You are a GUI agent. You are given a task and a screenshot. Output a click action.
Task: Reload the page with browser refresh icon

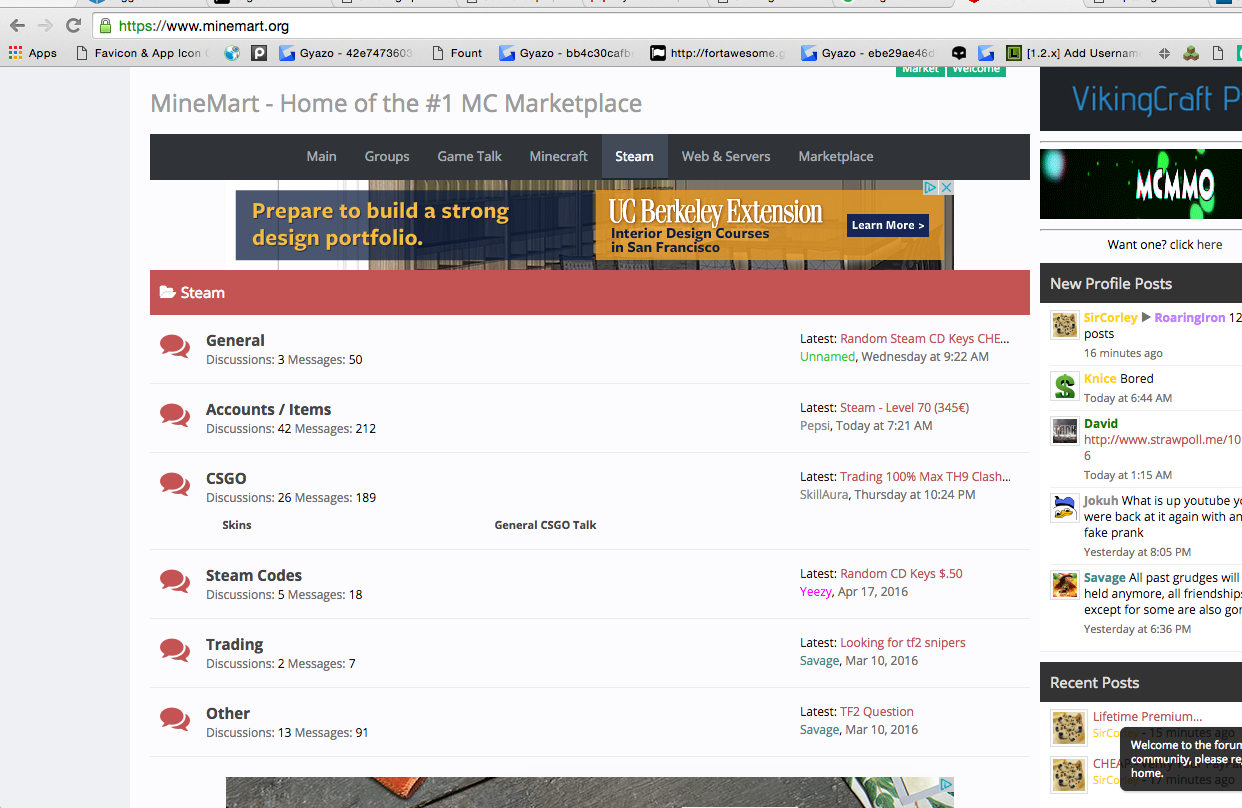pyautogui.click(x=73, y=26)
